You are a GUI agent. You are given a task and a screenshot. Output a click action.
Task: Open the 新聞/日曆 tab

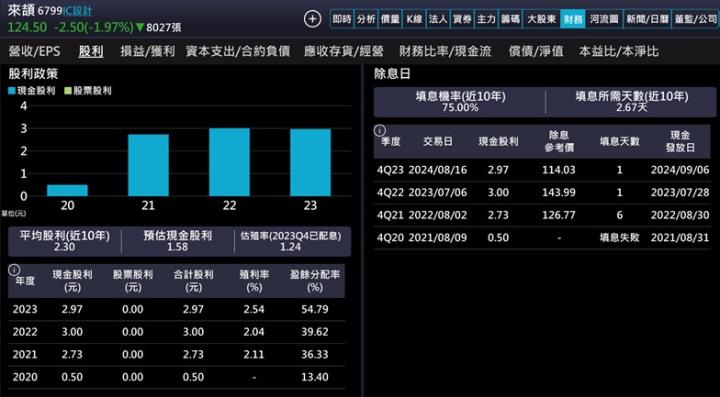tap(647, 19)
